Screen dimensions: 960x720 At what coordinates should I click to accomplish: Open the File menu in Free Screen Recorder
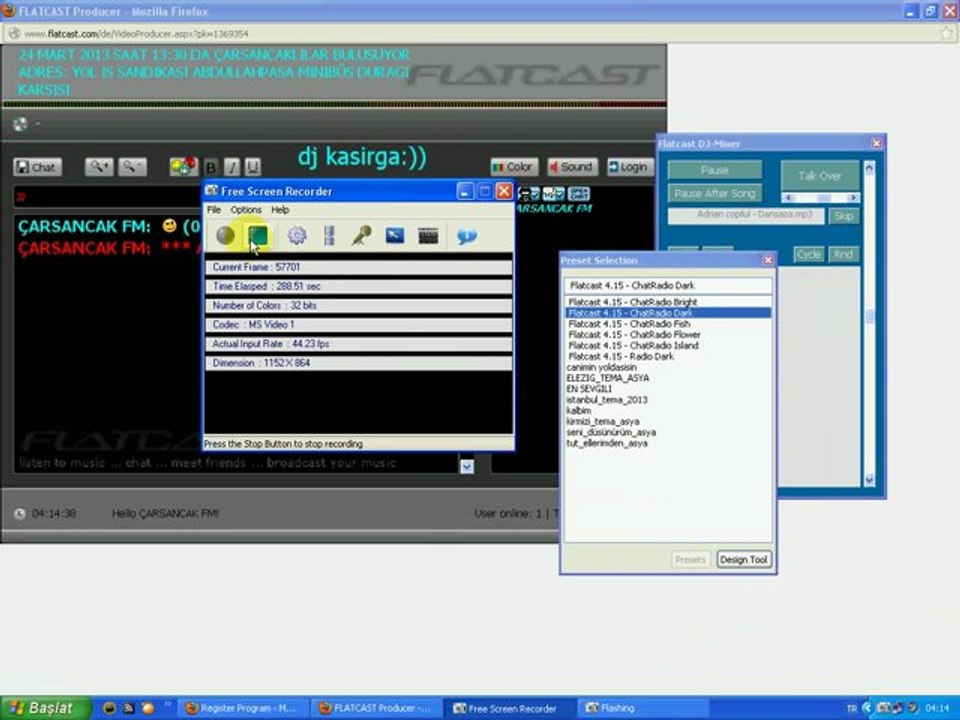[214, 210]
